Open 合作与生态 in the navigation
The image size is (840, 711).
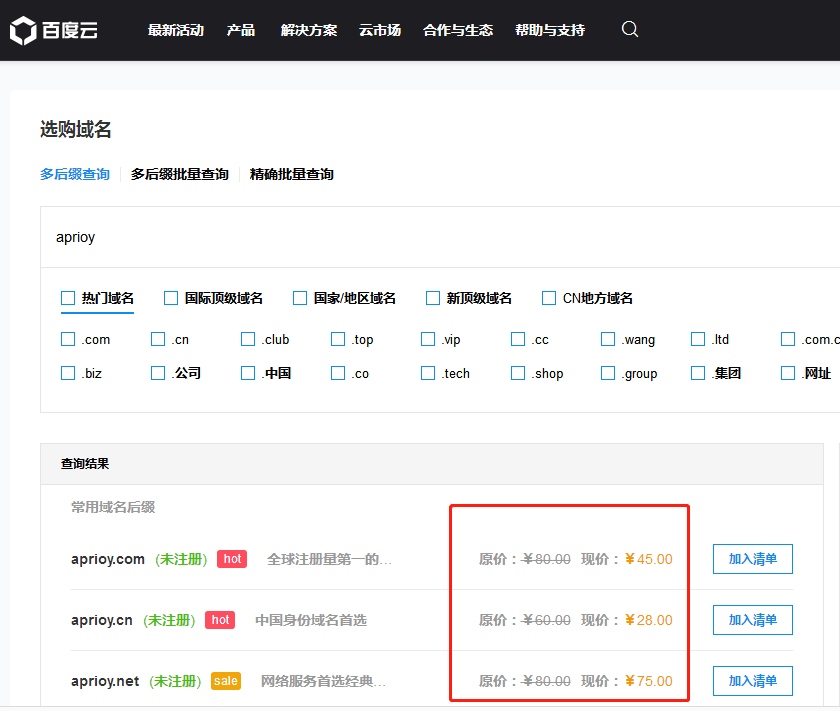458,30
